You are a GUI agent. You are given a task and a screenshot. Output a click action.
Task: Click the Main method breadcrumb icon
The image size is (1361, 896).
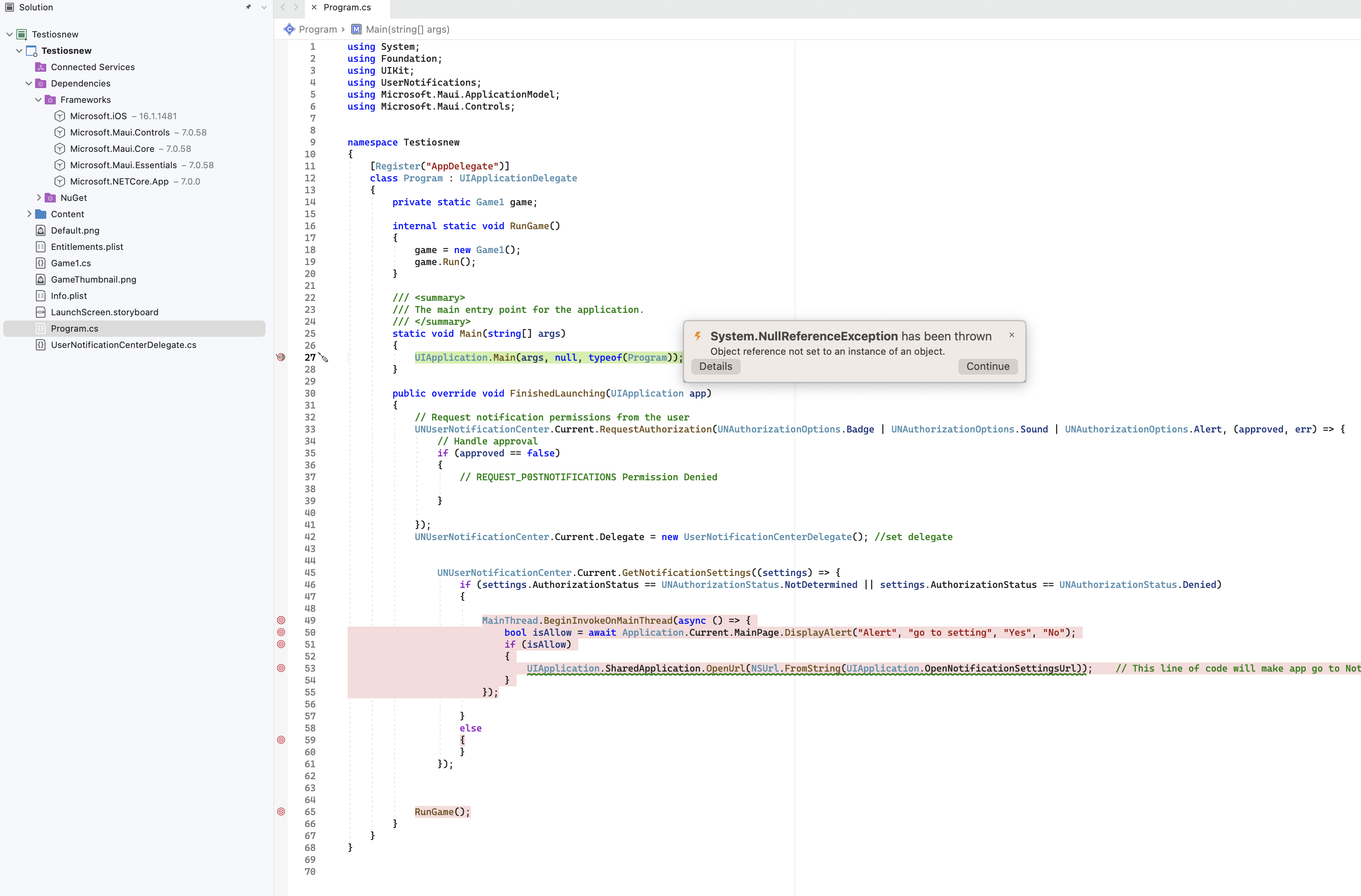(356, 29)
